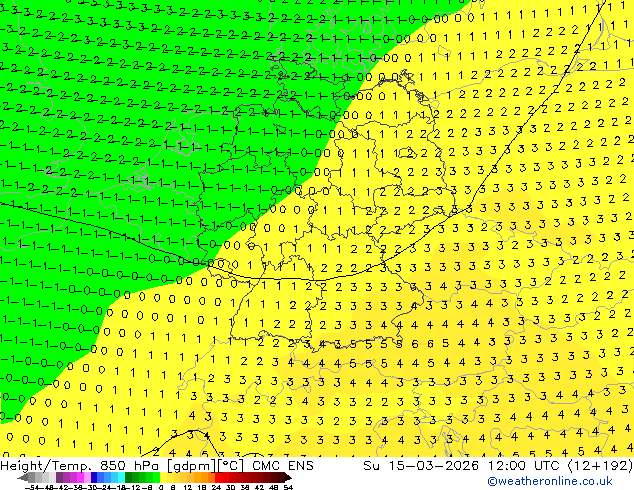Screen dimensions: 634x490
Task: Pick the red segment on the color scale
Action: pyautogui.click(x=218, y=477)
